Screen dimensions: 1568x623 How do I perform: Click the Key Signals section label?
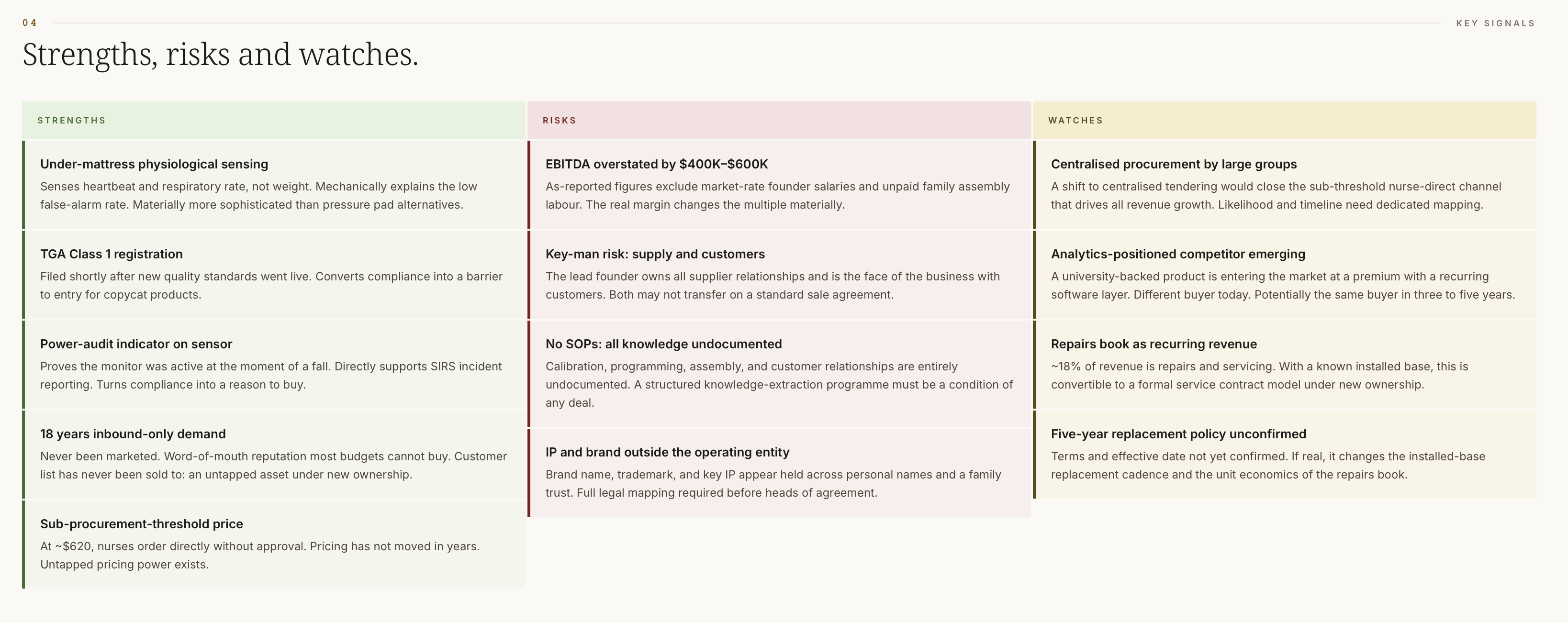click(x=1495, y=23)
